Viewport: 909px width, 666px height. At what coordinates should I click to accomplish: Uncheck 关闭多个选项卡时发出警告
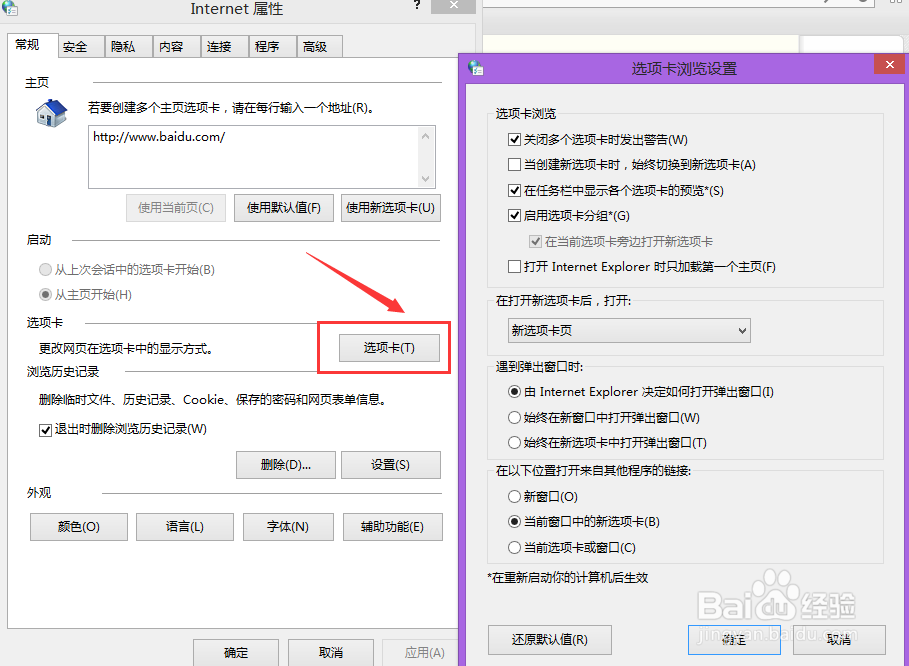[515, 139]
